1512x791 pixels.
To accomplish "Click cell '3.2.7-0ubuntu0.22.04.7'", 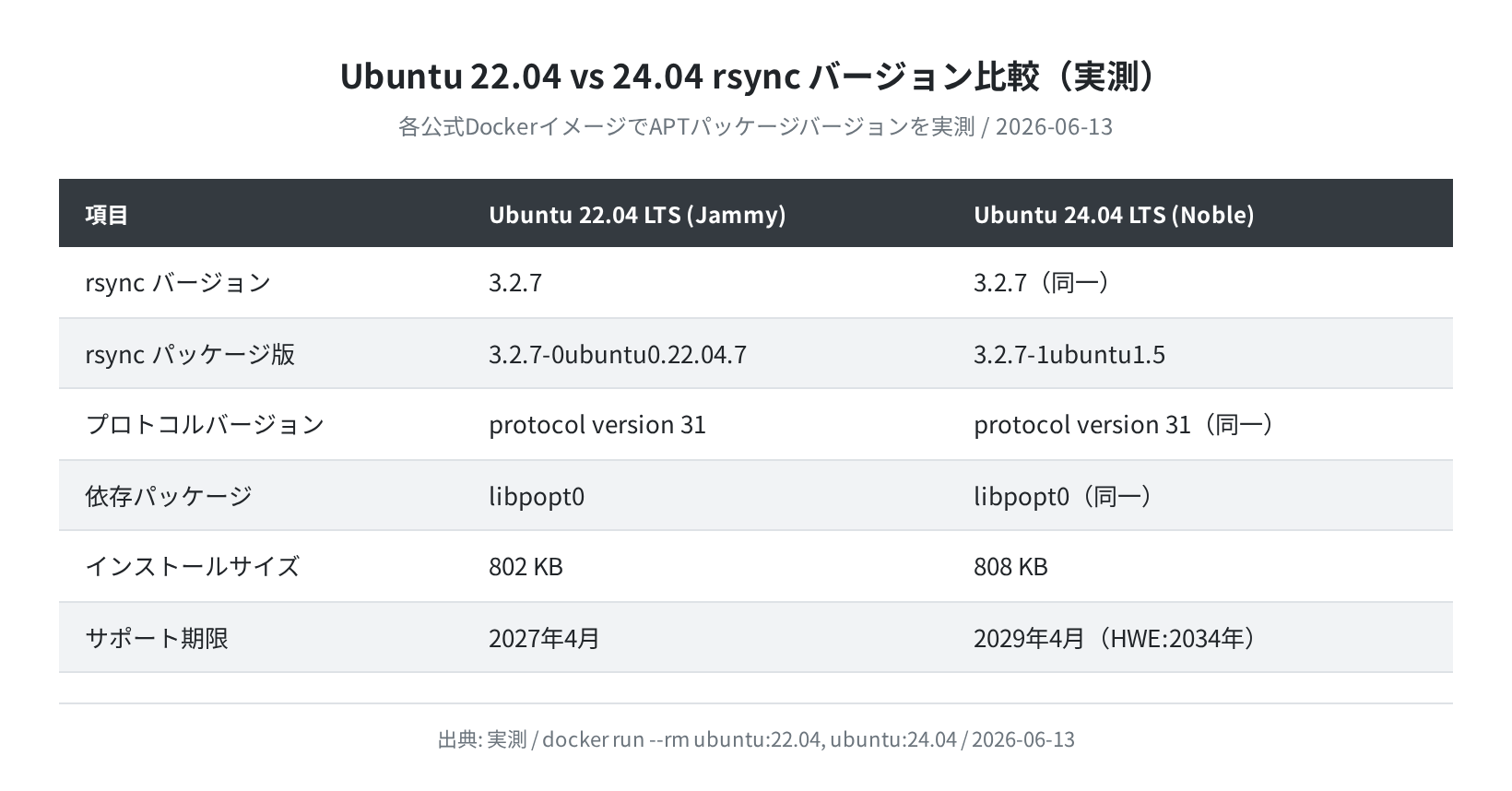I will [x=618, y=354].
